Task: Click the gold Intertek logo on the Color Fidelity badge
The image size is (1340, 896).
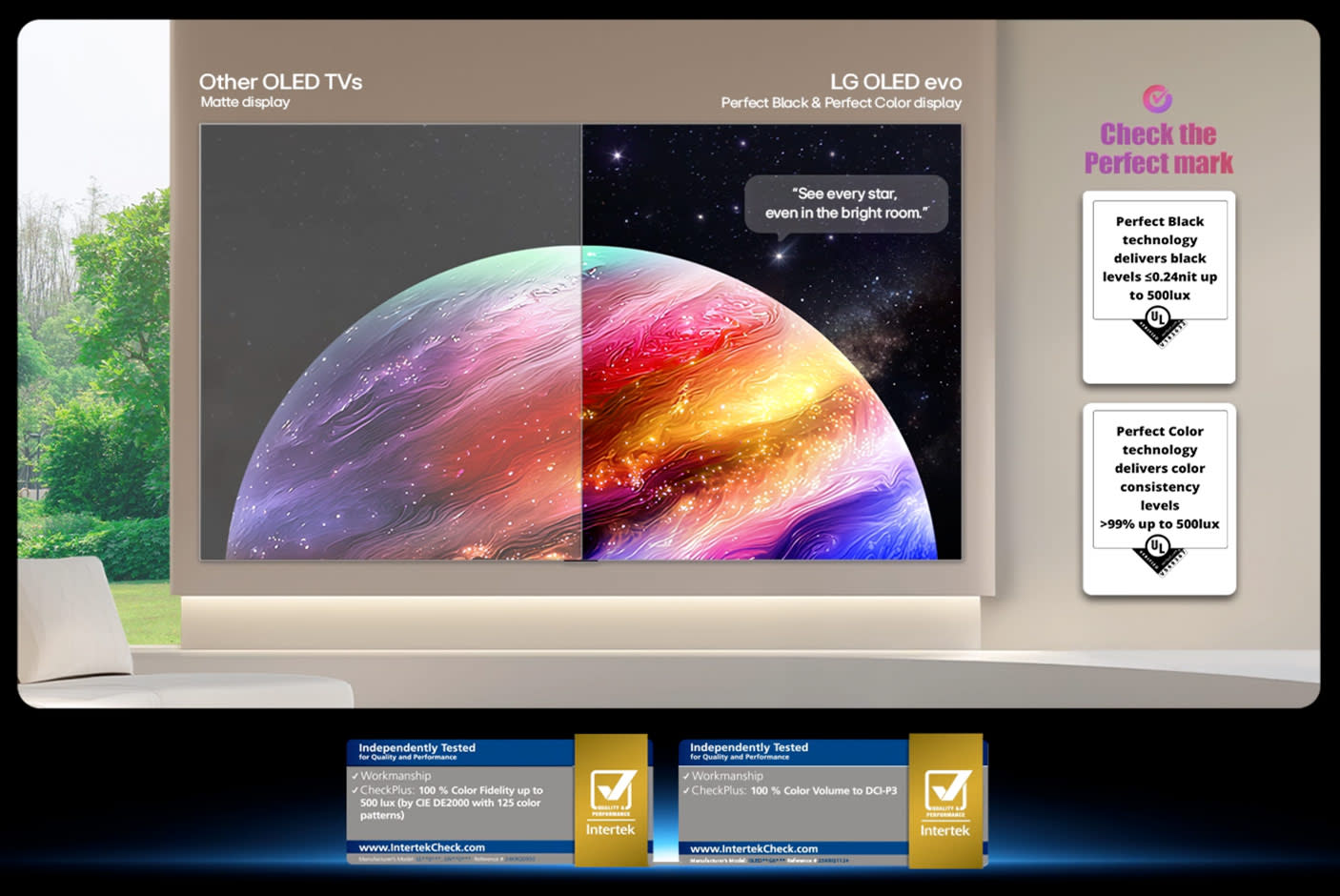Action: point(611,800)
